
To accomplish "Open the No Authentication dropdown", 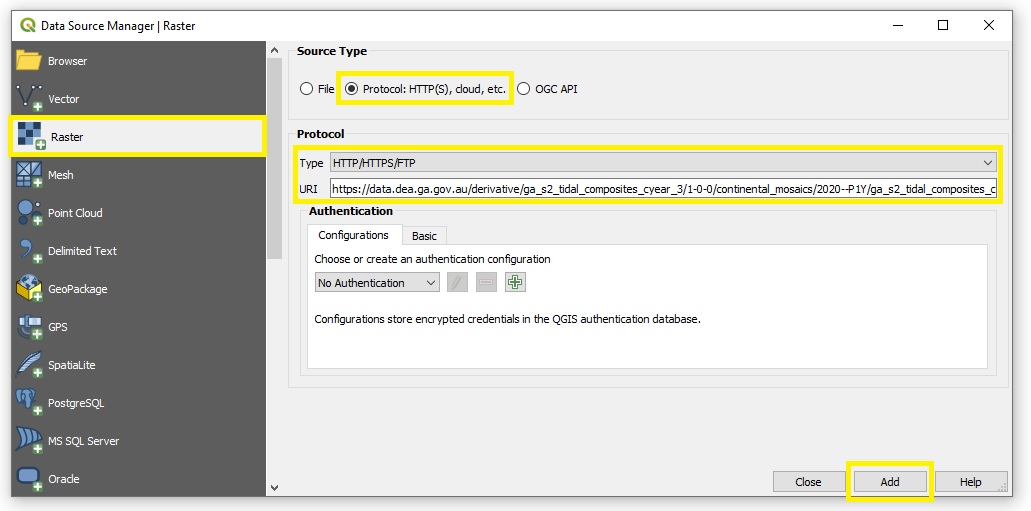I will click(377, 283).
